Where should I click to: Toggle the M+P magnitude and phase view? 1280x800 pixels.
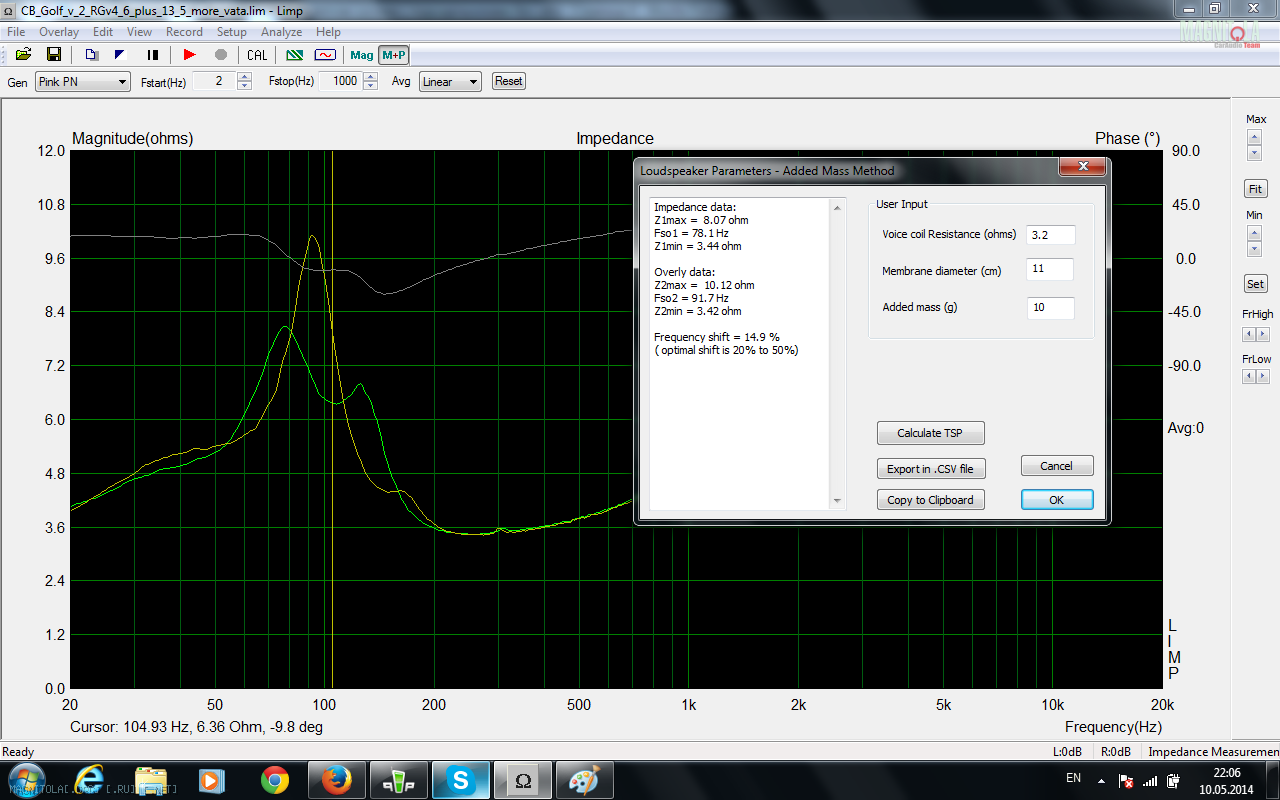click(394, 55)
